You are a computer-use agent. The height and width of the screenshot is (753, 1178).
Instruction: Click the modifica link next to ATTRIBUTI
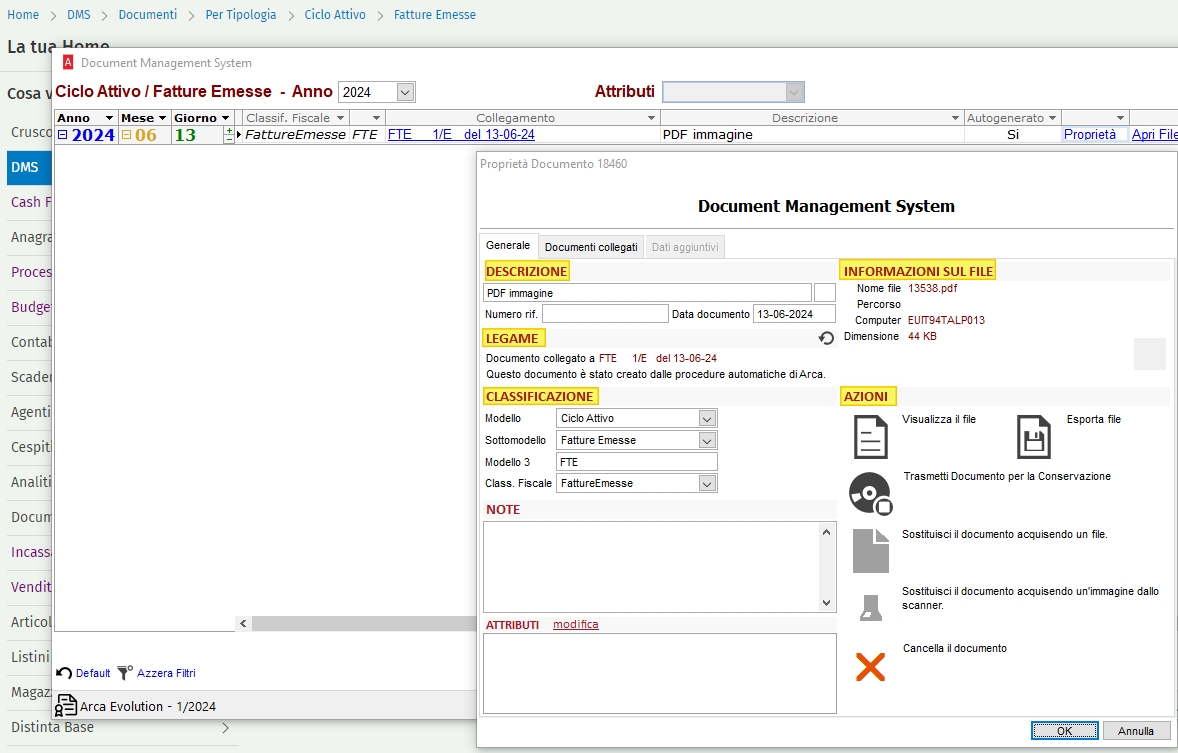tap(575, 624)
